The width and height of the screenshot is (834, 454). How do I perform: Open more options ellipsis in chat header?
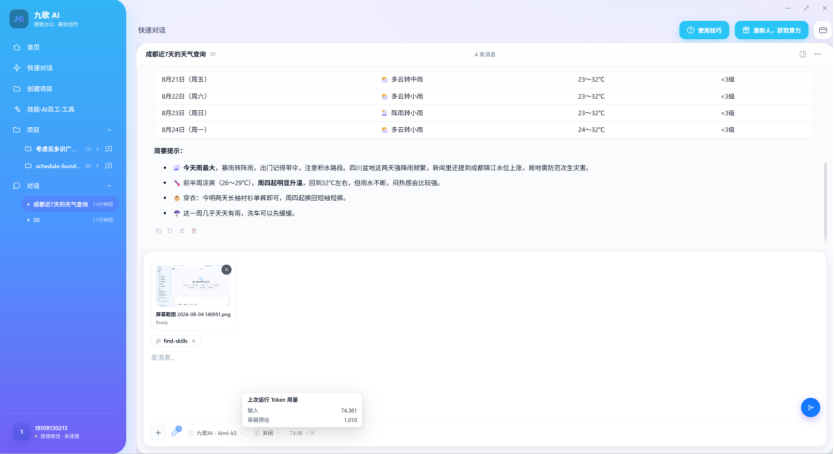[x=818, y=54]
